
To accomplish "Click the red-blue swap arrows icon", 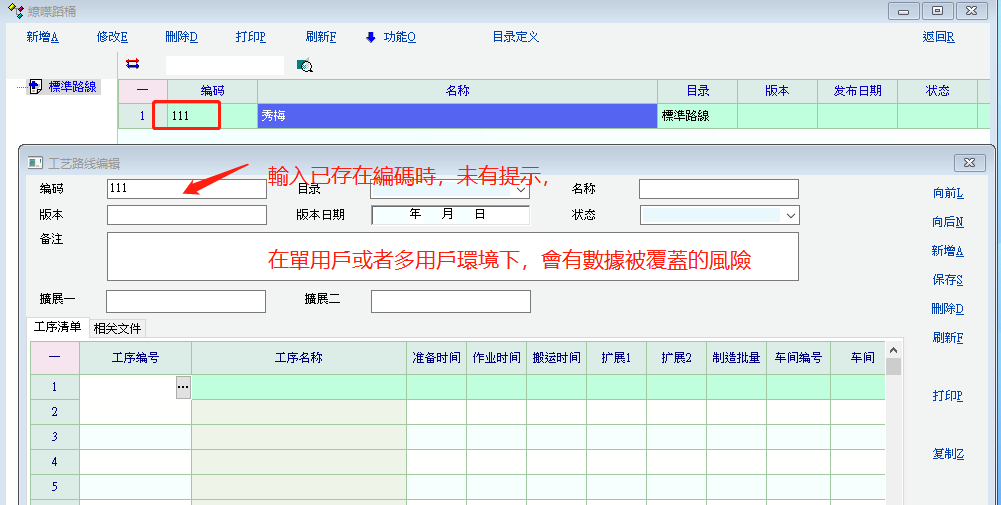I will pyautogui.click(x=133, y=64).
